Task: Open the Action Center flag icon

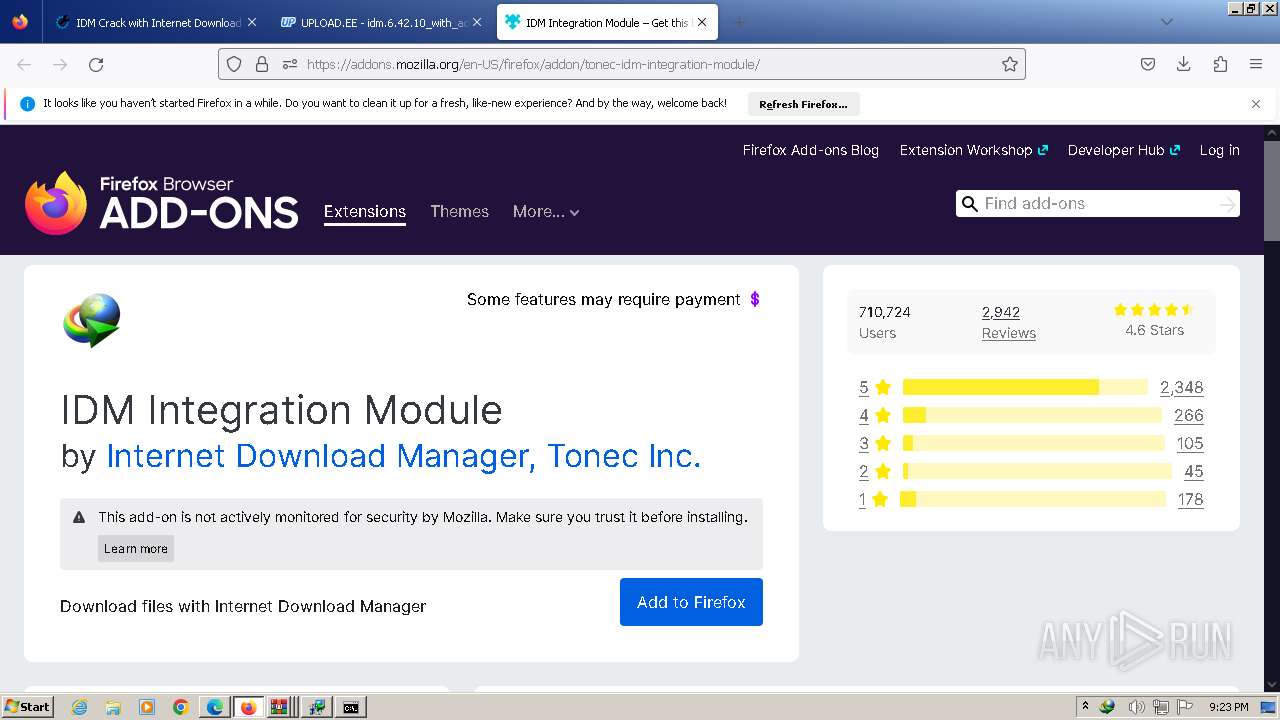Action: coord(1185,707)
